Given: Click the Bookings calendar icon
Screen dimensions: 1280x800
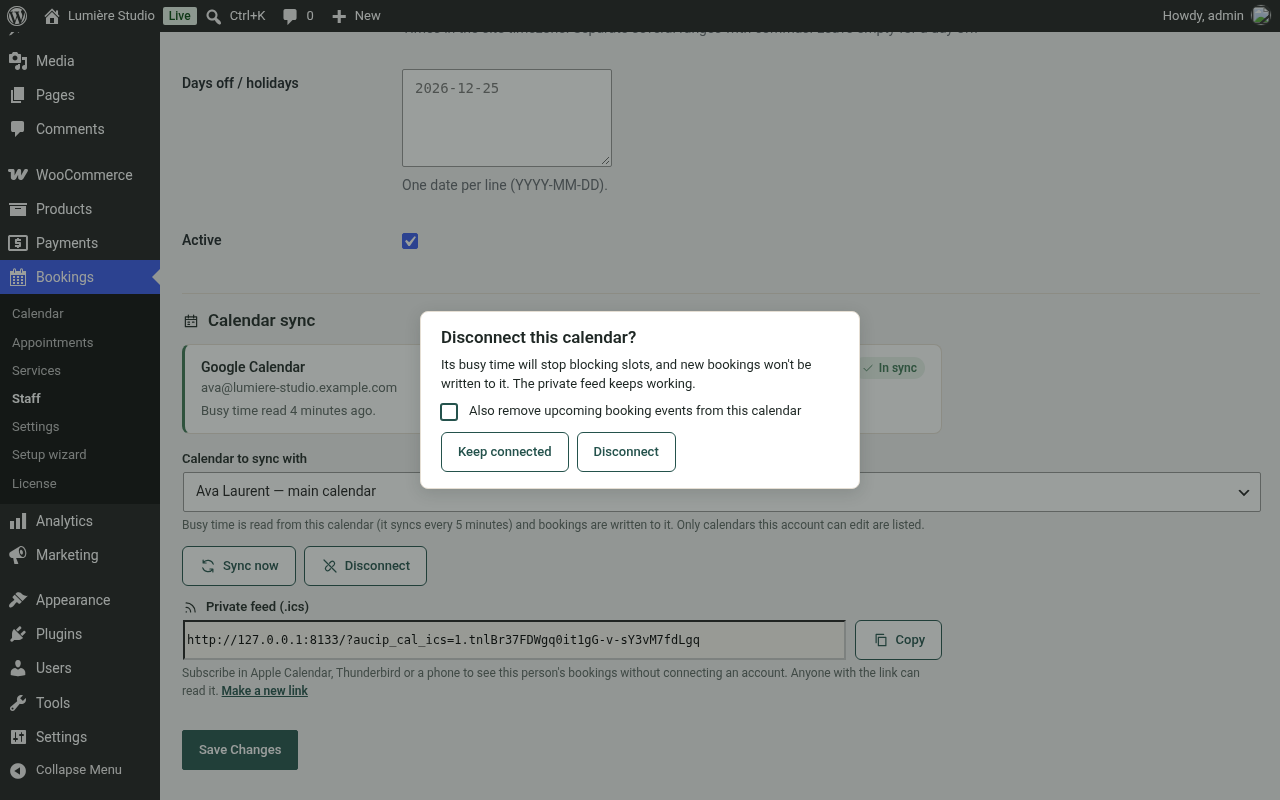Looking at the screenshot, I should coord(18,277).
